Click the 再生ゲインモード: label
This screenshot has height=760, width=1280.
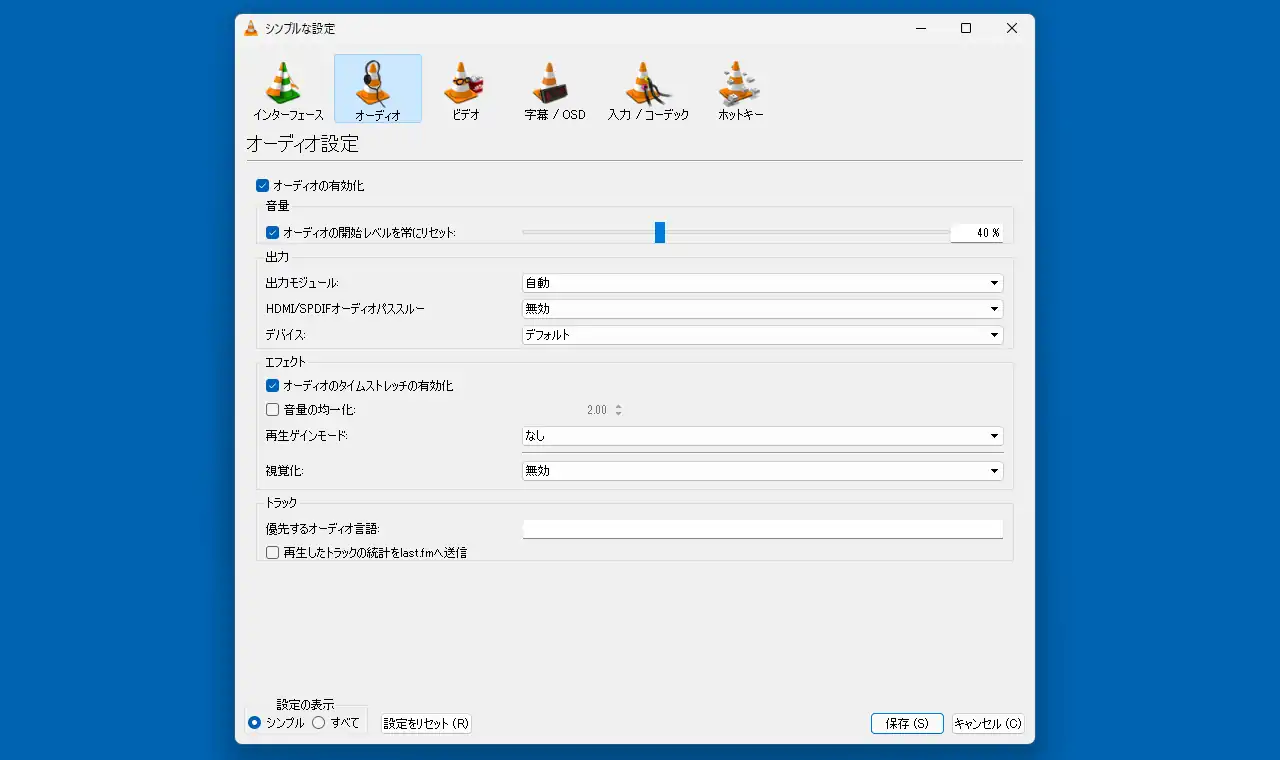(x=307, y=436)
